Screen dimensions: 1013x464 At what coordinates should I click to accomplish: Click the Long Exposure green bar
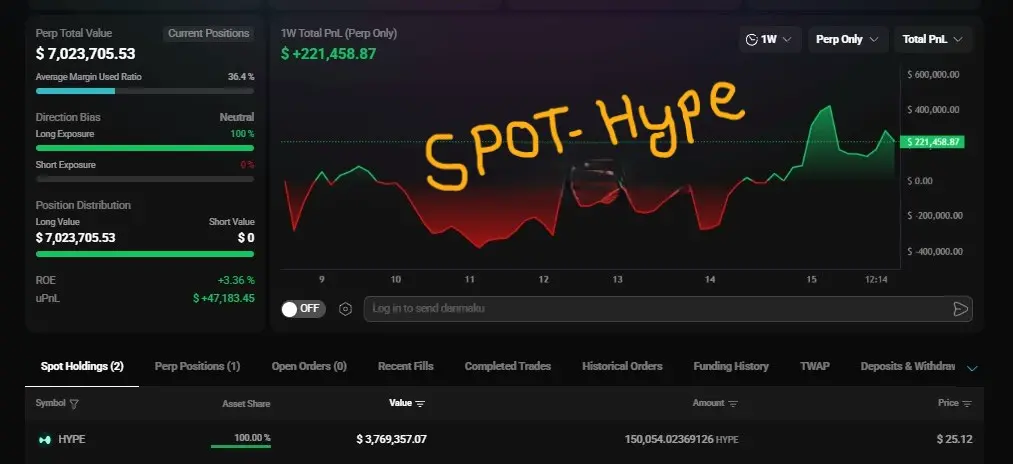(x=145, y=148)
